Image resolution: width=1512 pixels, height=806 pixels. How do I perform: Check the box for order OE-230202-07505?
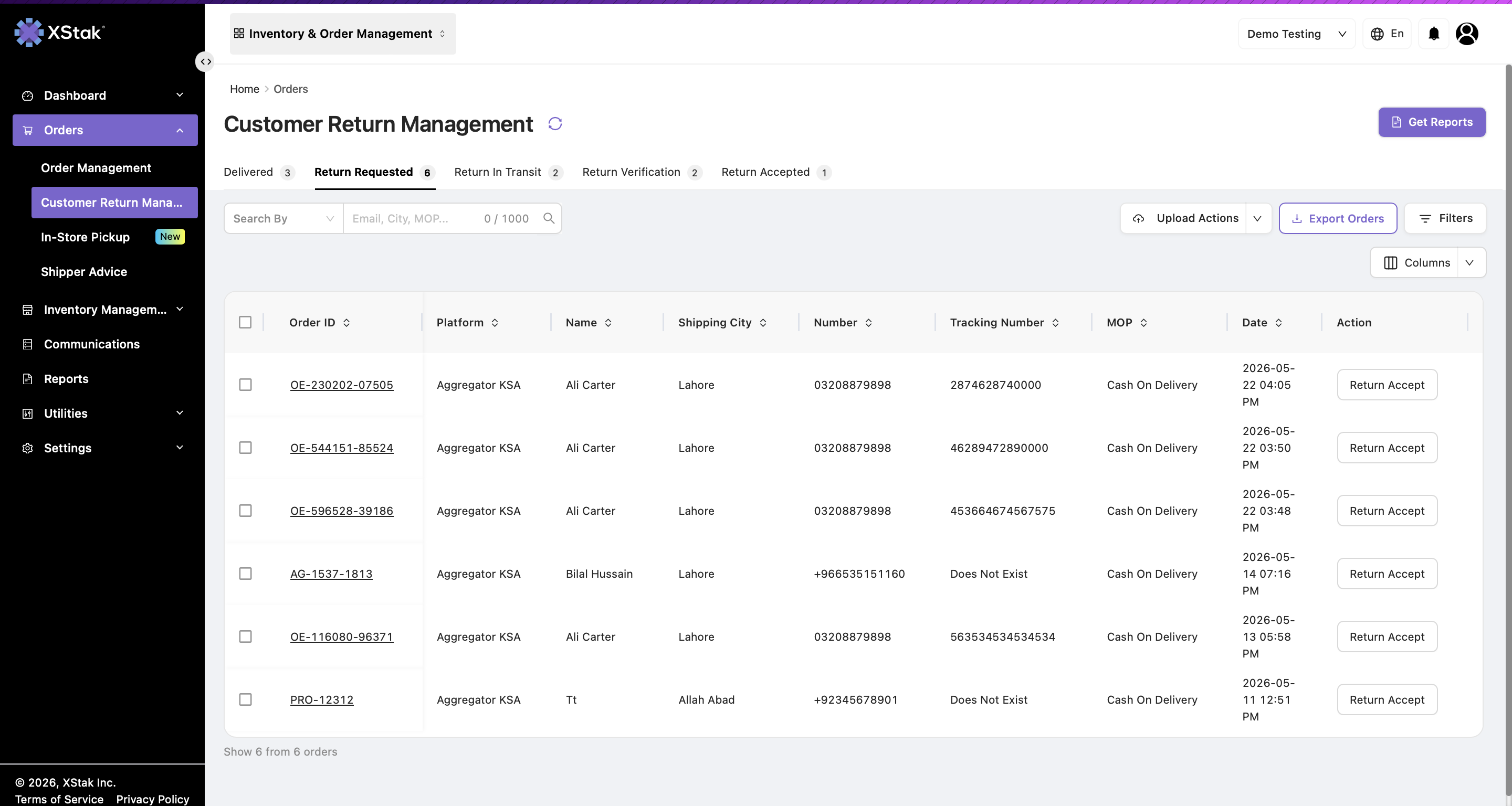click(245, 385)
